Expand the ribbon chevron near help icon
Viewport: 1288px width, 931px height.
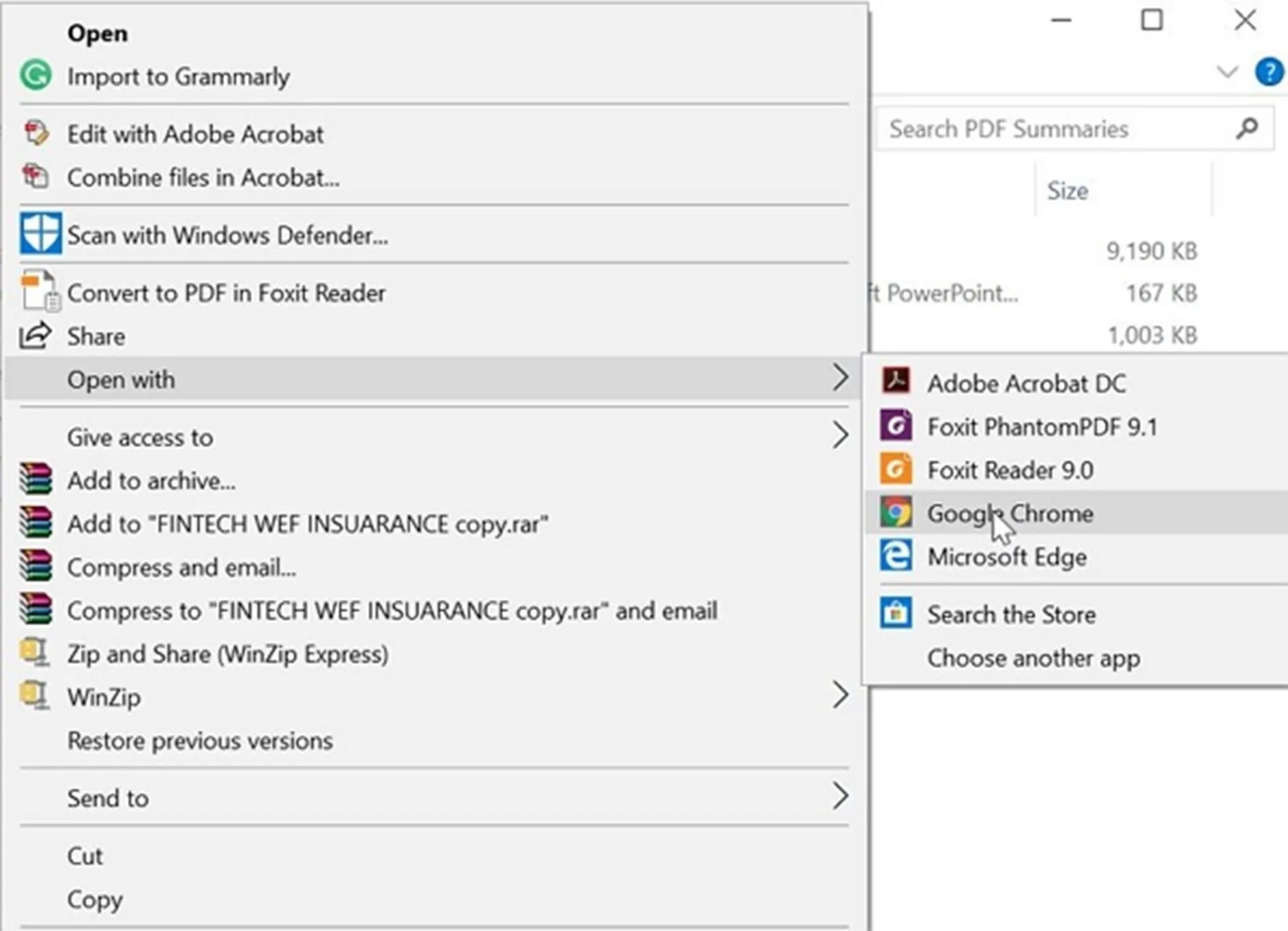click(1226, 71)
